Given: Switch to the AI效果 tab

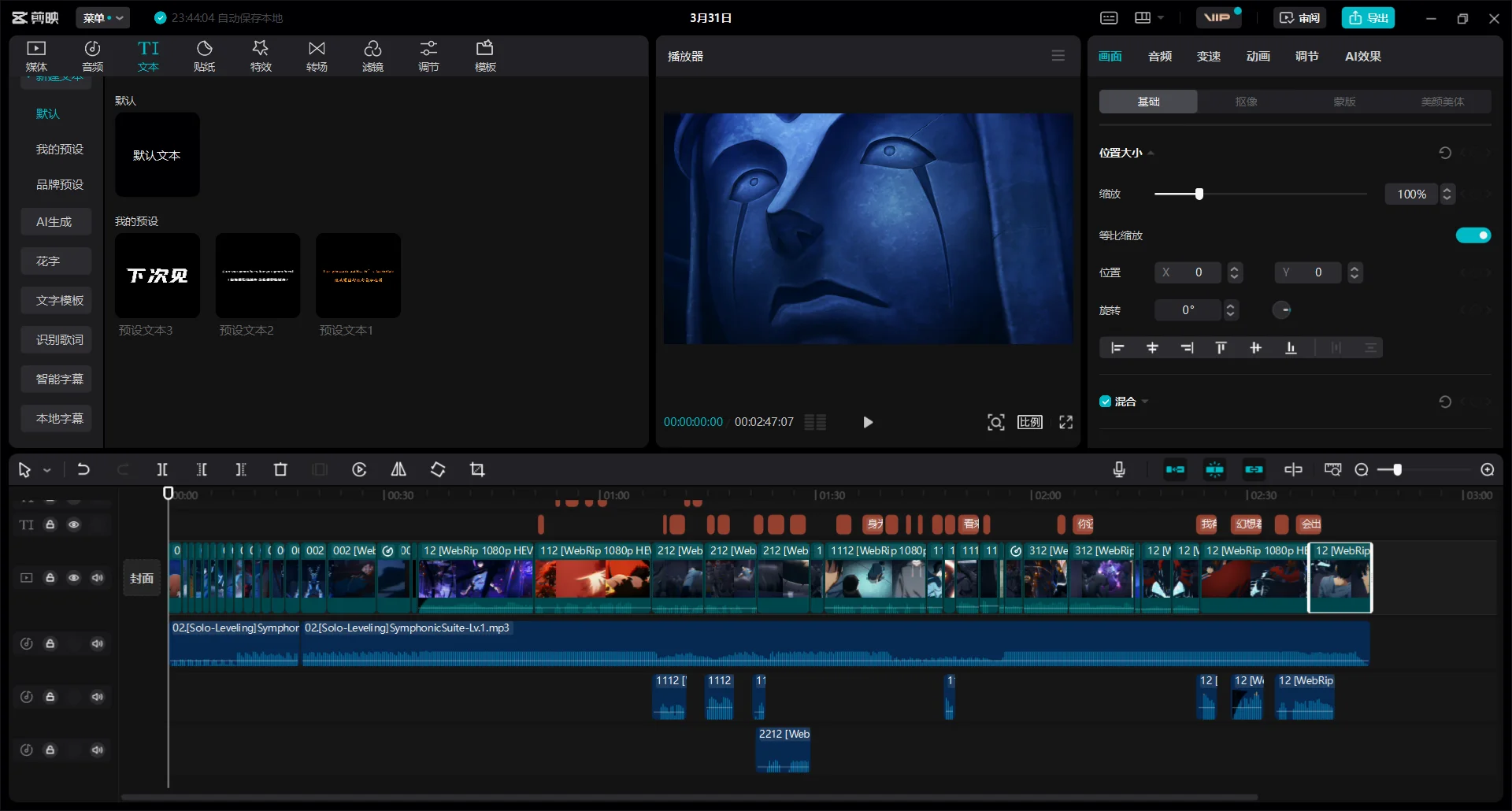Looking at the screenshot, I should [x=1363, y=56].
